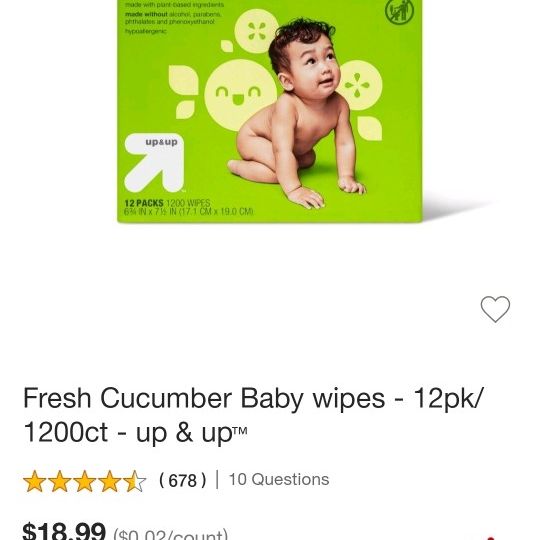Click the smiling cucumber face graphic
Viewport: 540px width, 540px height.
(239, 95)
